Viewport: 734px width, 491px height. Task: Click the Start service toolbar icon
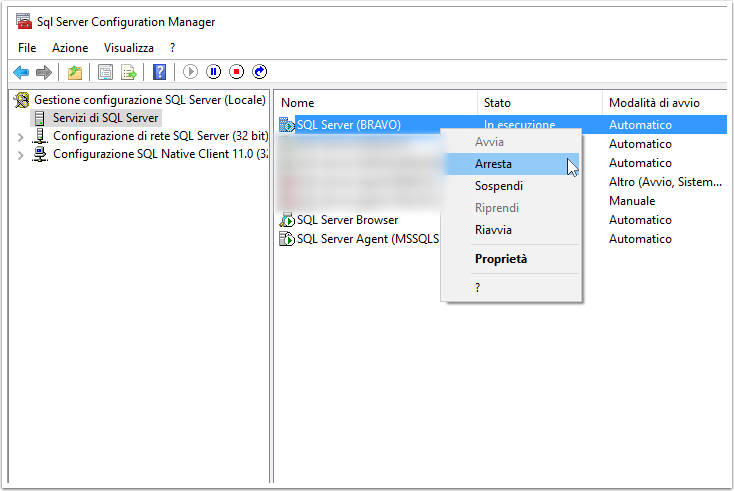190,72
